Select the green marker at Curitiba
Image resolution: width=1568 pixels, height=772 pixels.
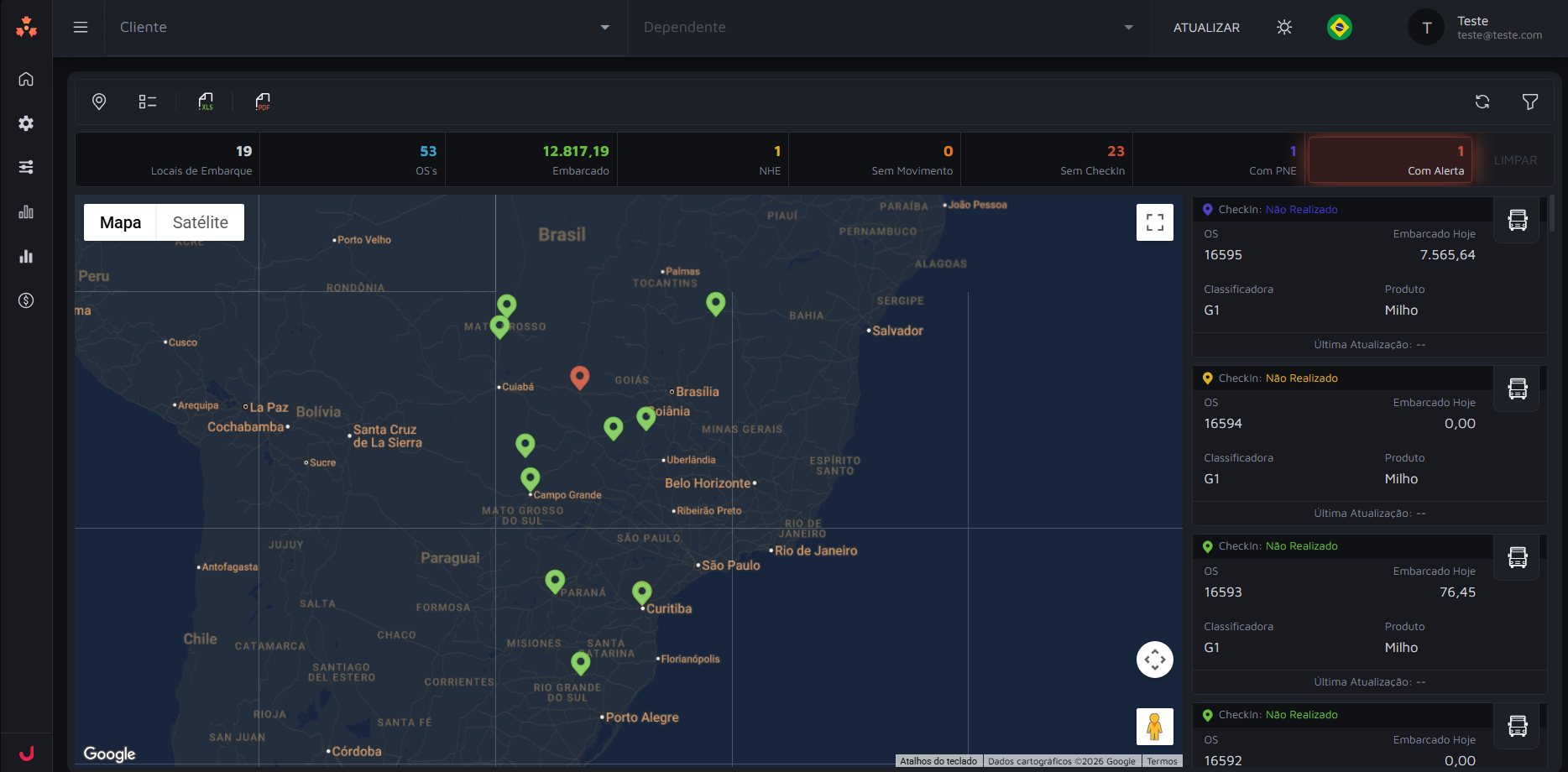click(641, 593)
